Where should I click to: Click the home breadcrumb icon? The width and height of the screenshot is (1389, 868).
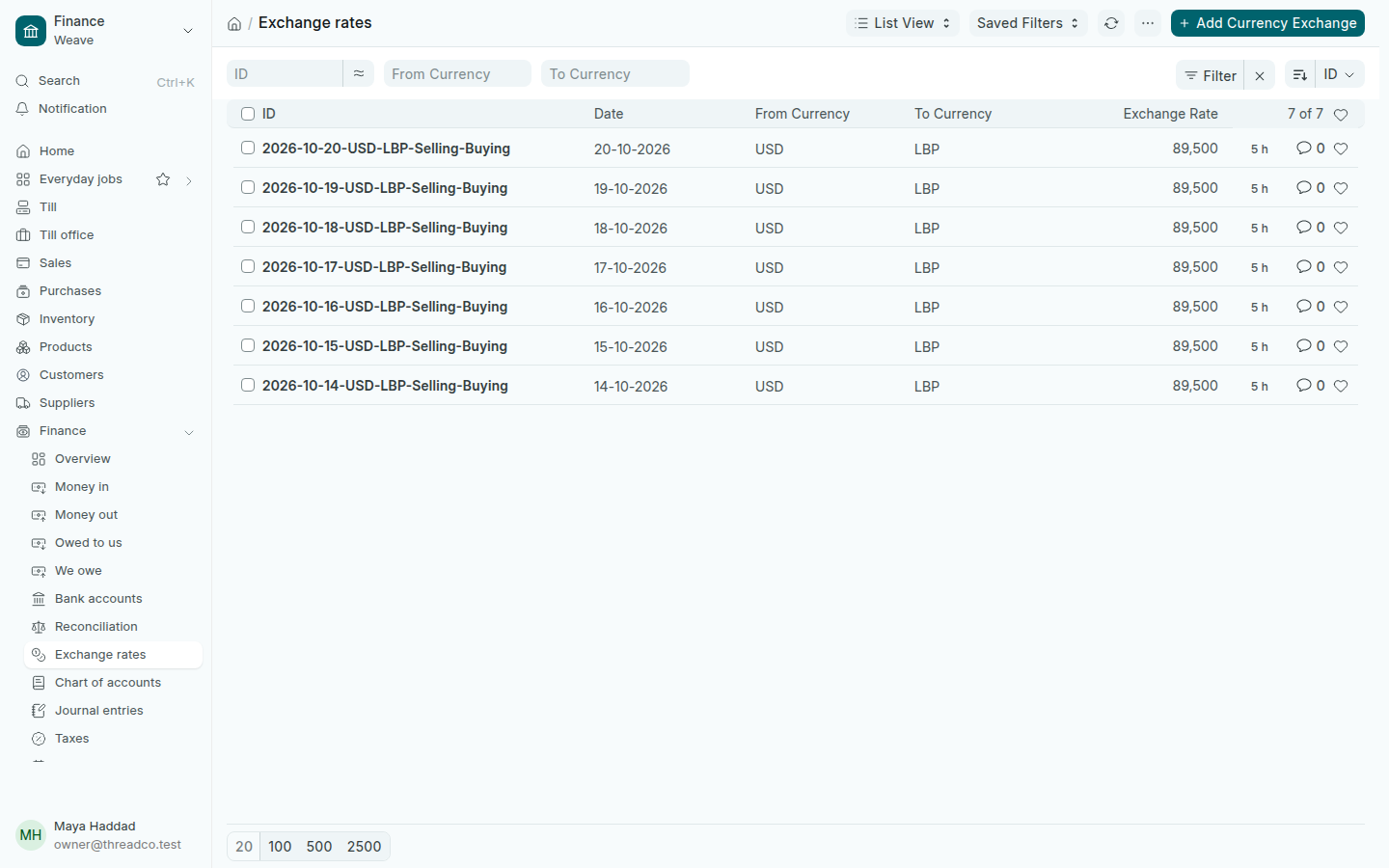click(x=234, y=23)
